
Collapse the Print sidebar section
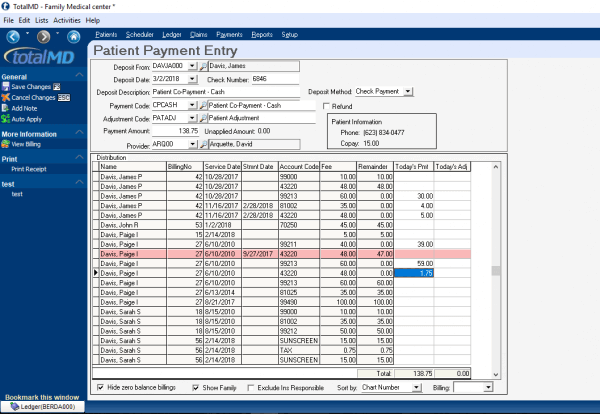[80, 157]
